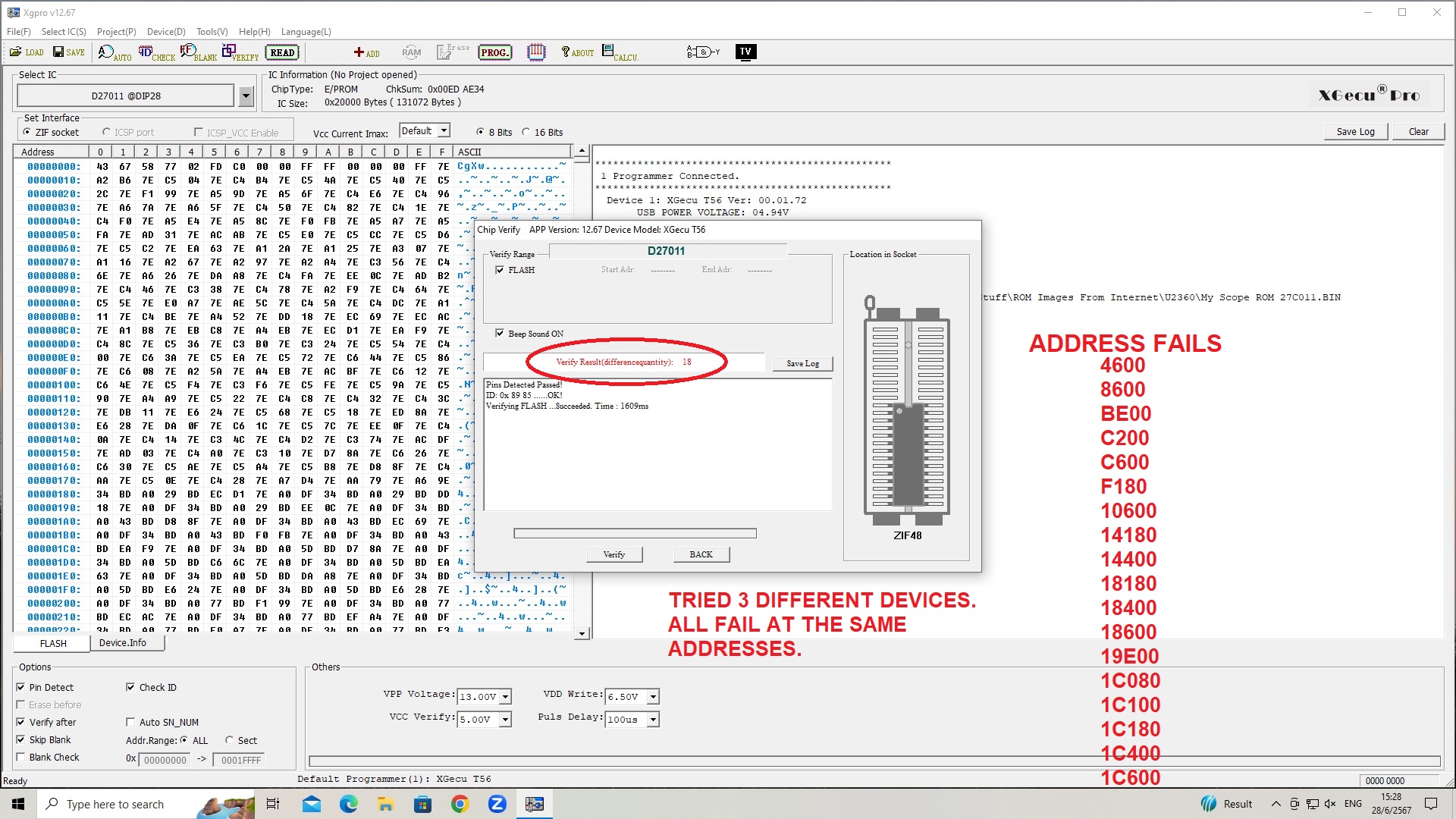Expand the VPP Voltage dropdown
Image resolution: width=1456 pixels, height=819 pixels.
(506, 697)
